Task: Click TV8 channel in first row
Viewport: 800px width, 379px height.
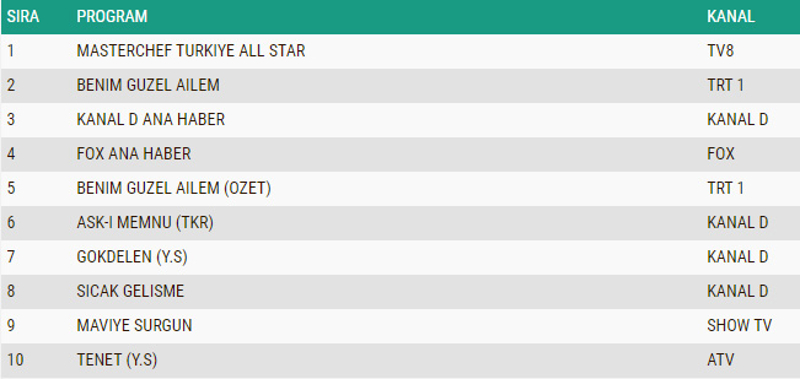Action: (x=720, y=50)
